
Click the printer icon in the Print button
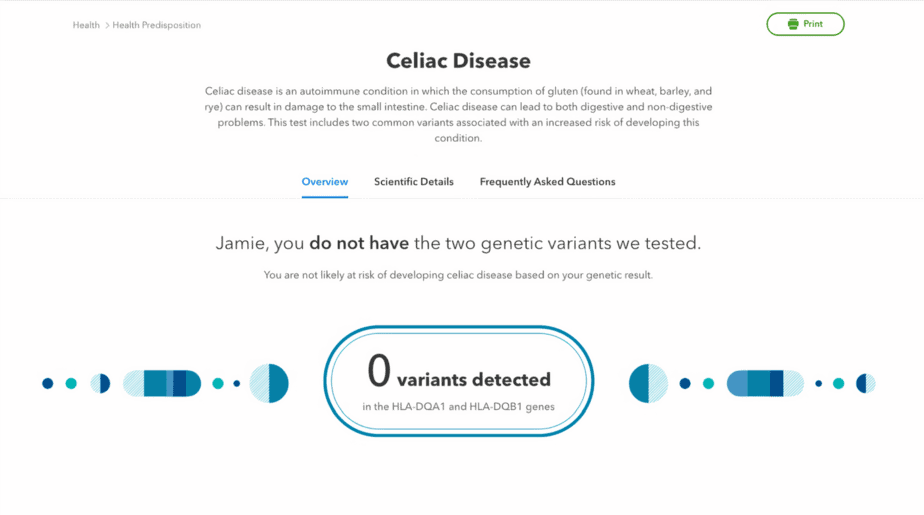pyautogui.click(x=793, y=24)
